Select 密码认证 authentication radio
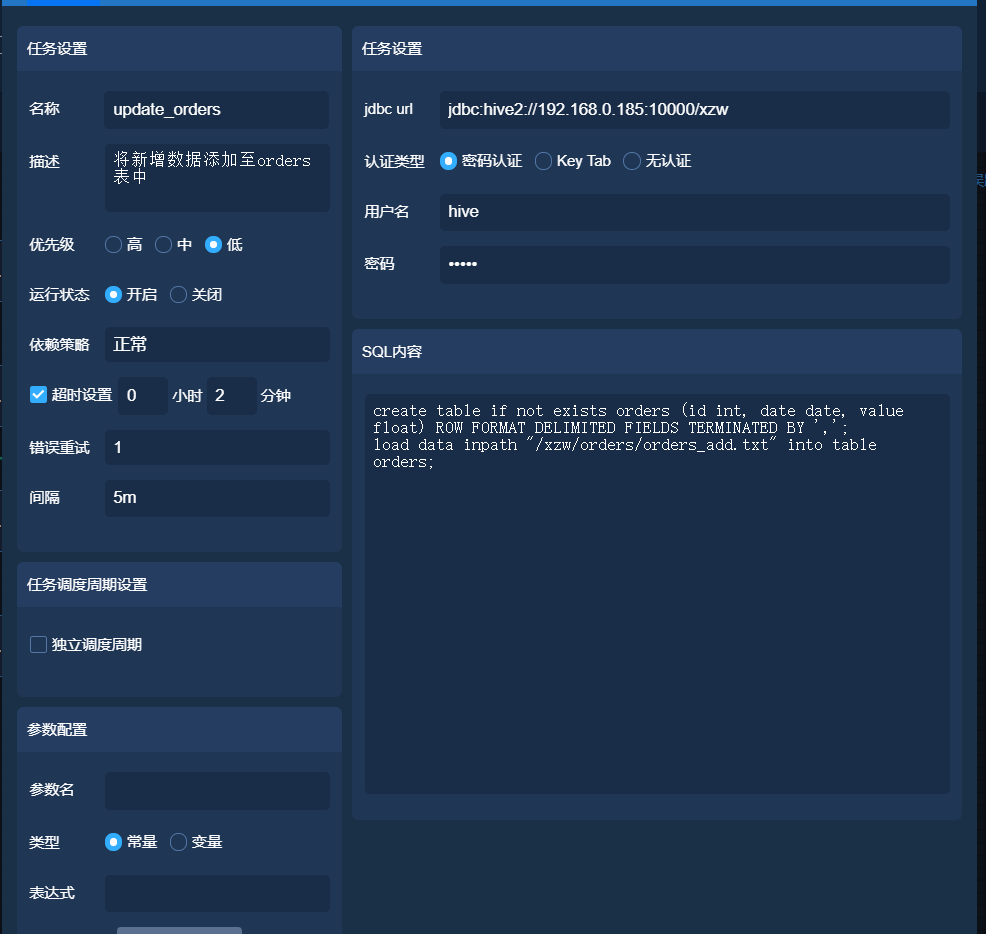Image resolution: width=986 pixels, height=934 pixels. [x=449, y=161]
